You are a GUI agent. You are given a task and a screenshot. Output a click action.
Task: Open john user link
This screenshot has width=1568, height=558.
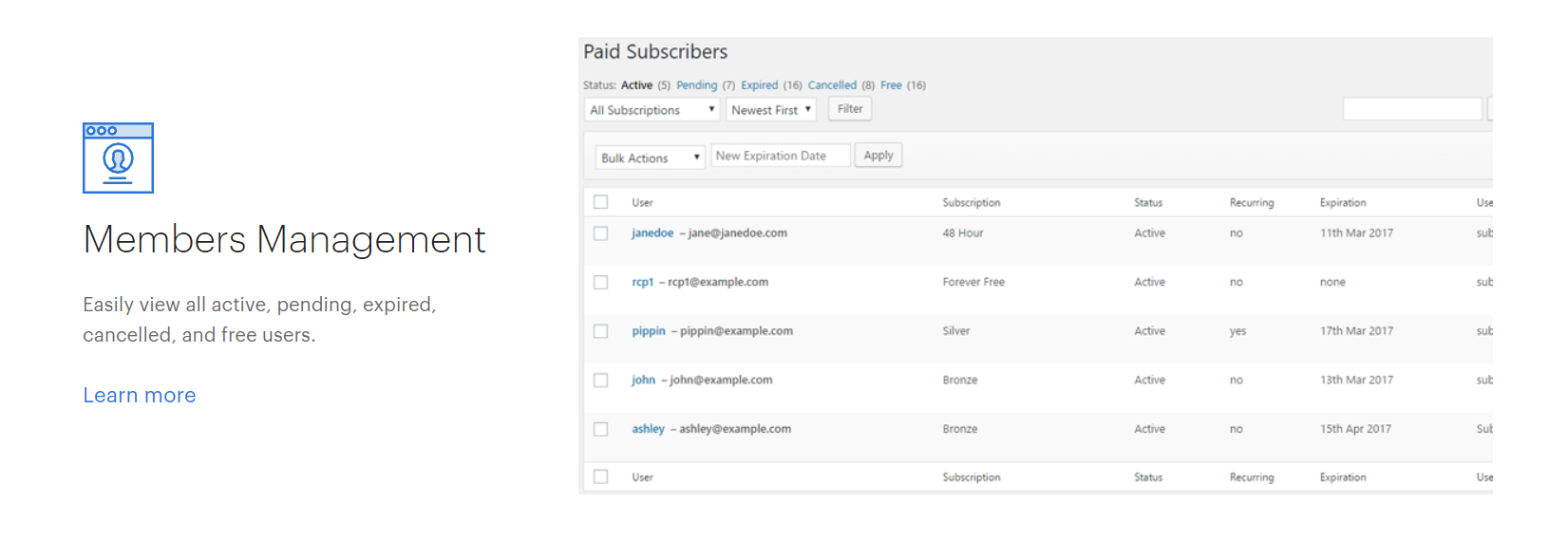click(644, 381)
